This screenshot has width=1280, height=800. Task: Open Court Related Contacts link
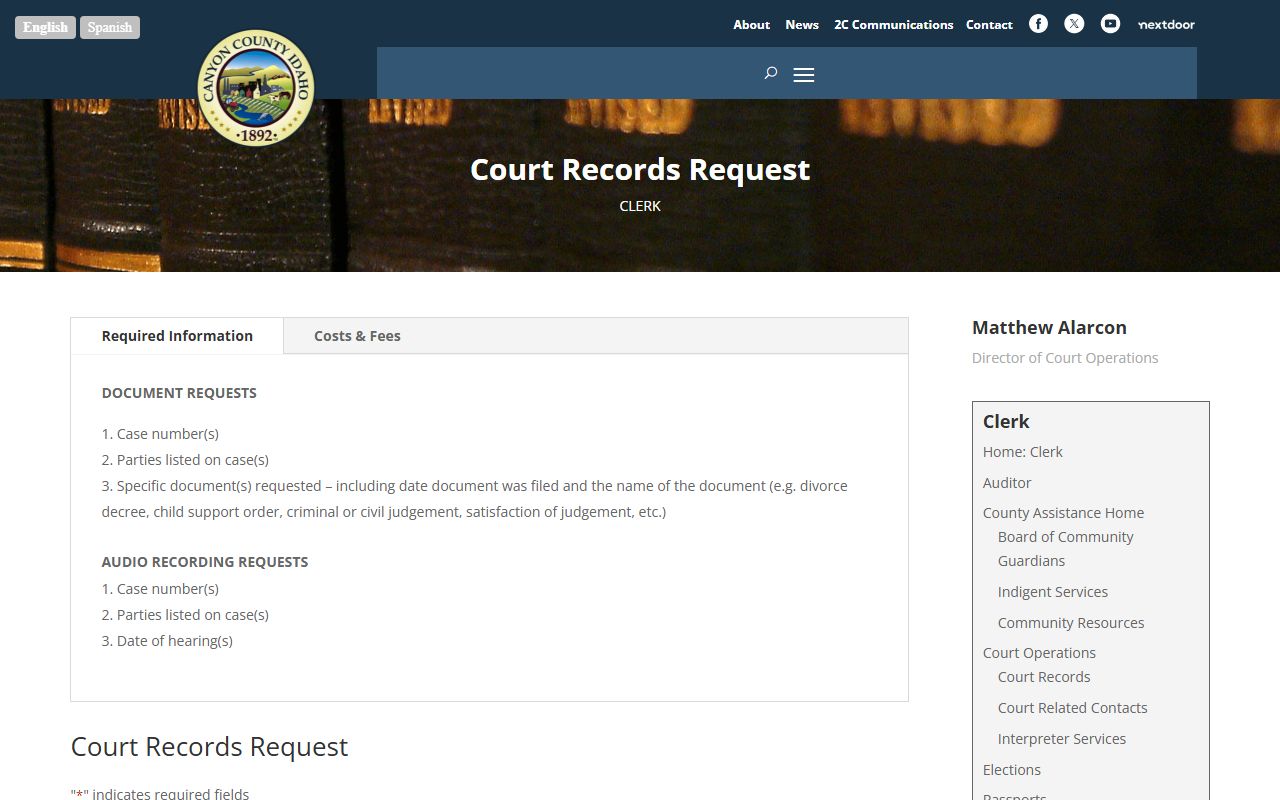[x=1072, y=708]
